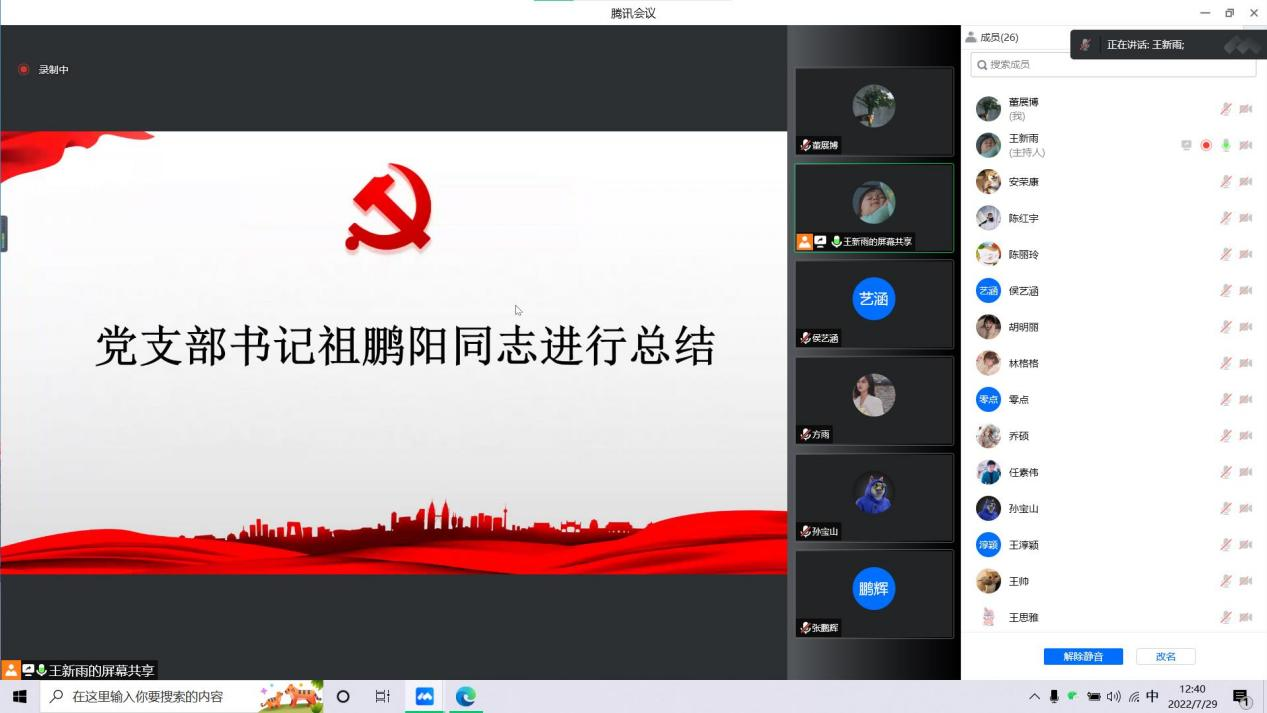Click member name 零点
Image resolution: width=1267 pixels, height=713 pixels.
tap(1018, 399)
